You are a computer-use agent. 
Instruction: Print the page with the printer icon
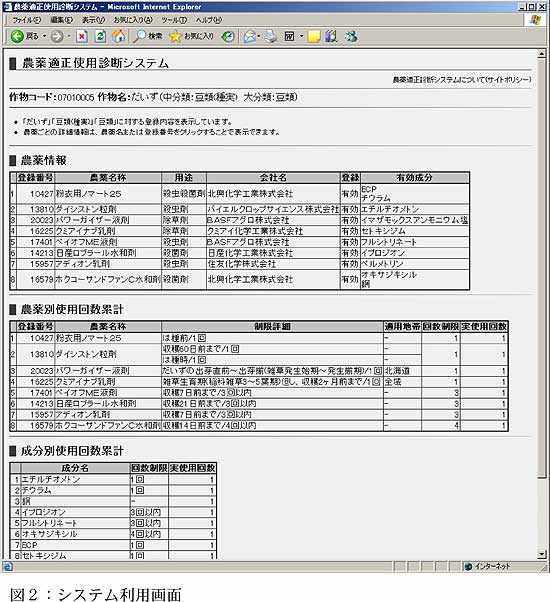point(271,36)
